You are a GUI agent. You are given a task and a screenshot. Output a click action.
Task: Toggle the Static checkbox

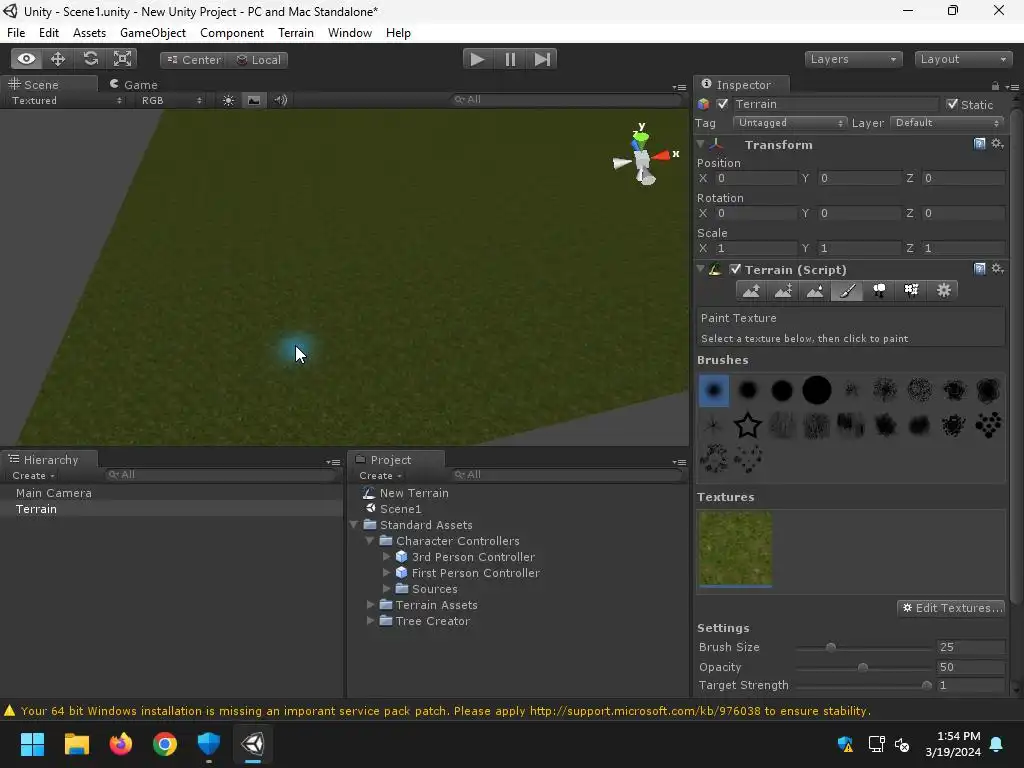click(x=952, y=104)
